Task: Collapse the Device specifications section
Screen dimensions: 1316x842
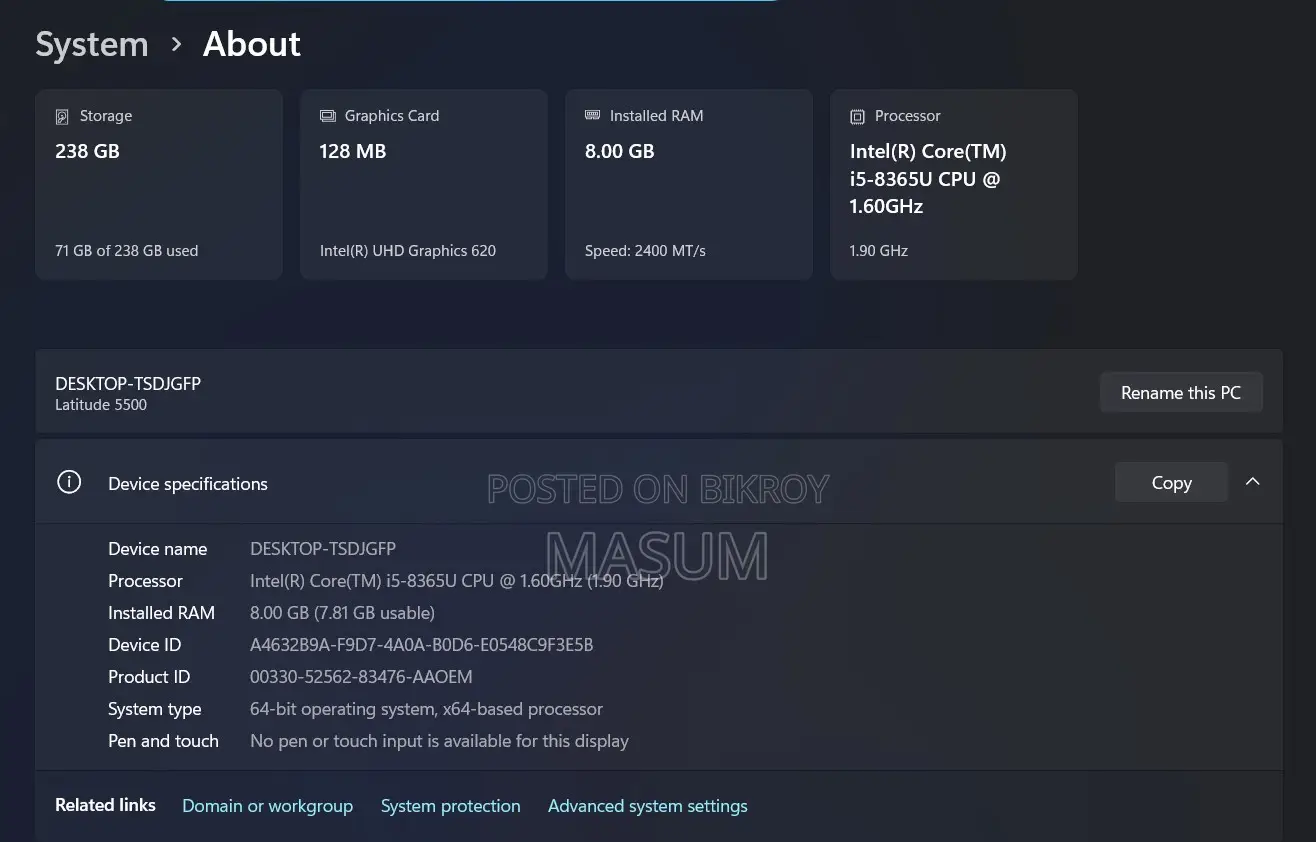Action: click(x=1252, y=482)
